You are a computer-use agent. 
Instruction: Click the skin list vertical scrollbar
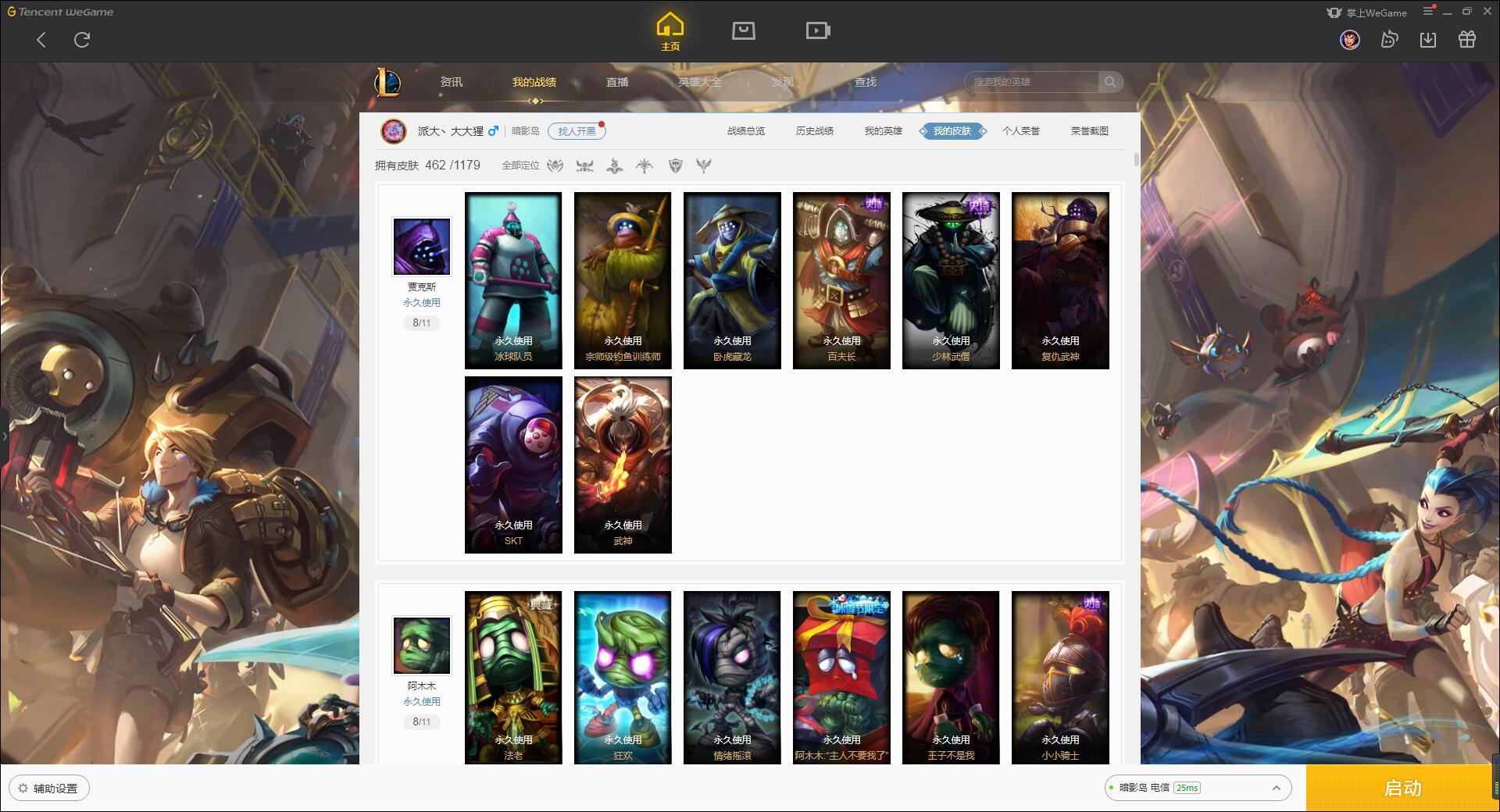tap(1136, 159)
